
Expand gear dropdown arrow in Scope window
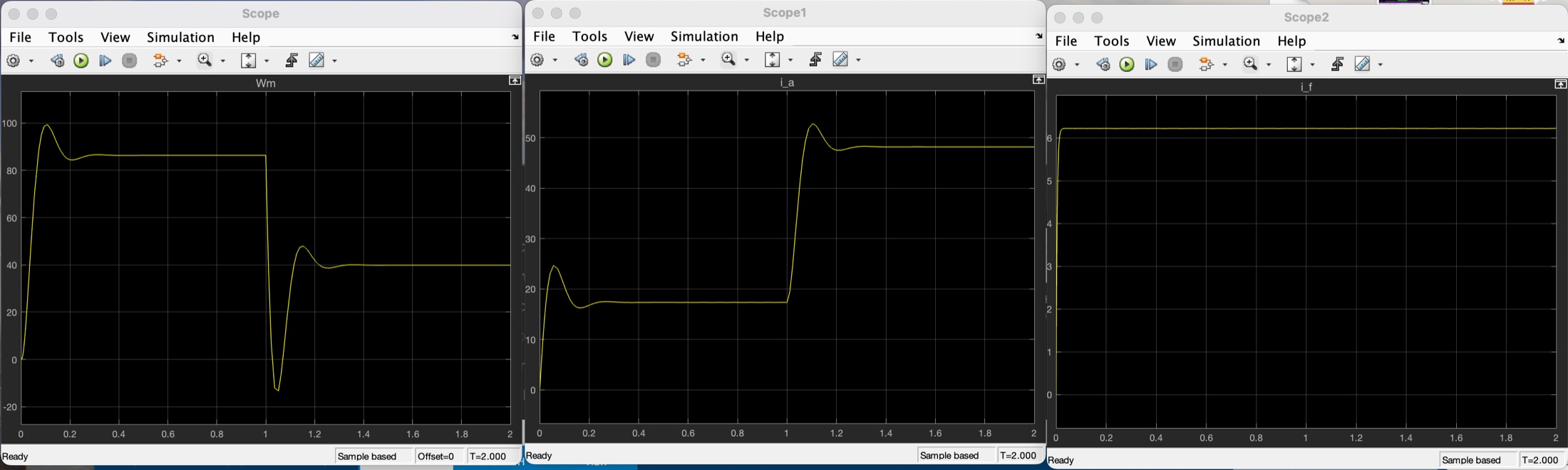[31, 61]
